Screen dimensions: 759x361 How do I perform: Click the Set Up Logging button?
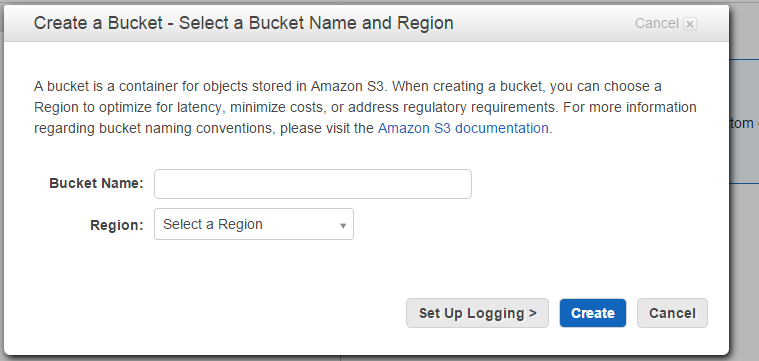point(477,313)
